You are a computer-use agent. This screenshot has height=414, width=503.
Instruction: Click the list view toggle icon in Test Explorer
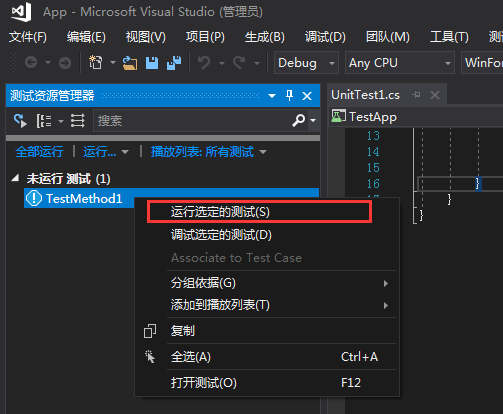click(x=77, y=121)
